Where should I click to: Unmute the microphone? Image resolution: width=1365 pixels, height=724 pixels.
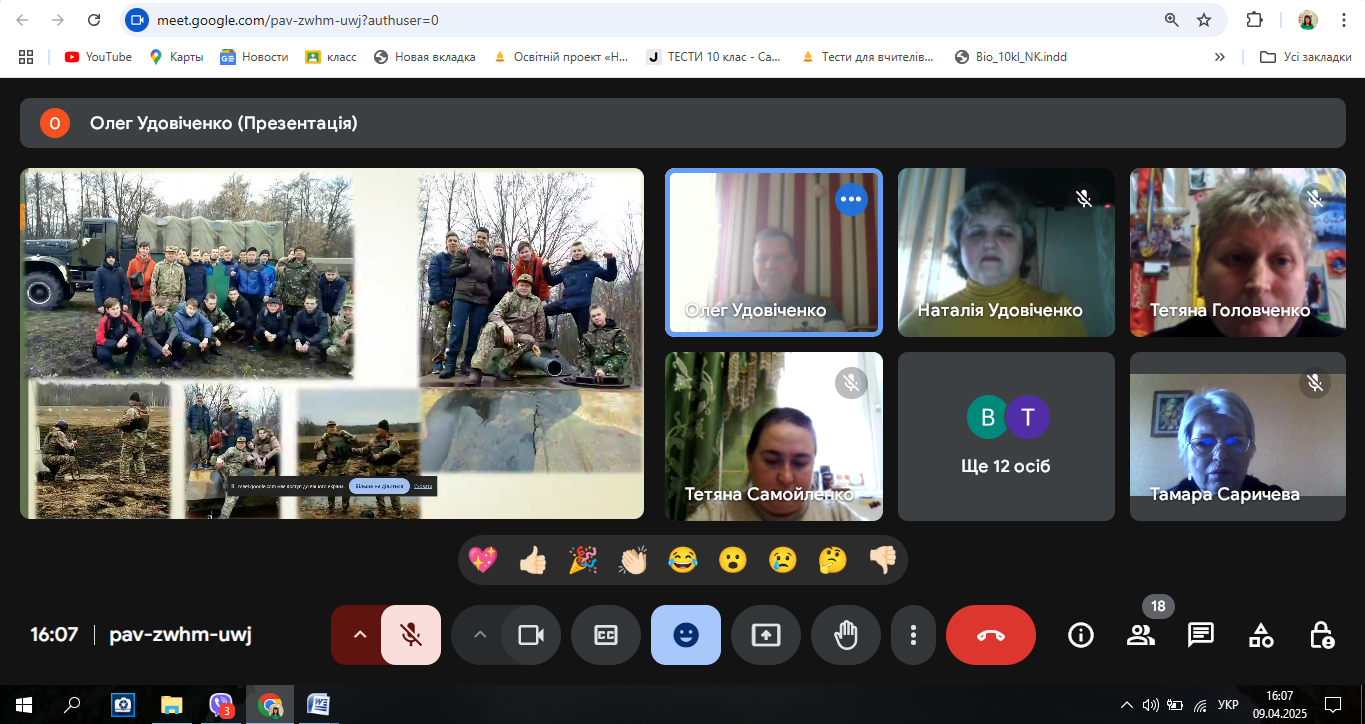click(410, 635)
